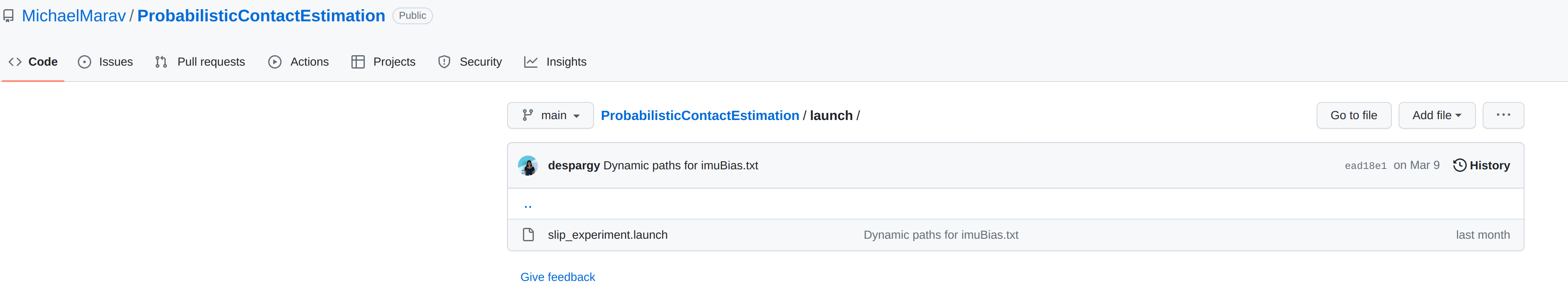Click the Go to file button
Viewport: 1568px width, 291px height.
tap(1354, 115)
